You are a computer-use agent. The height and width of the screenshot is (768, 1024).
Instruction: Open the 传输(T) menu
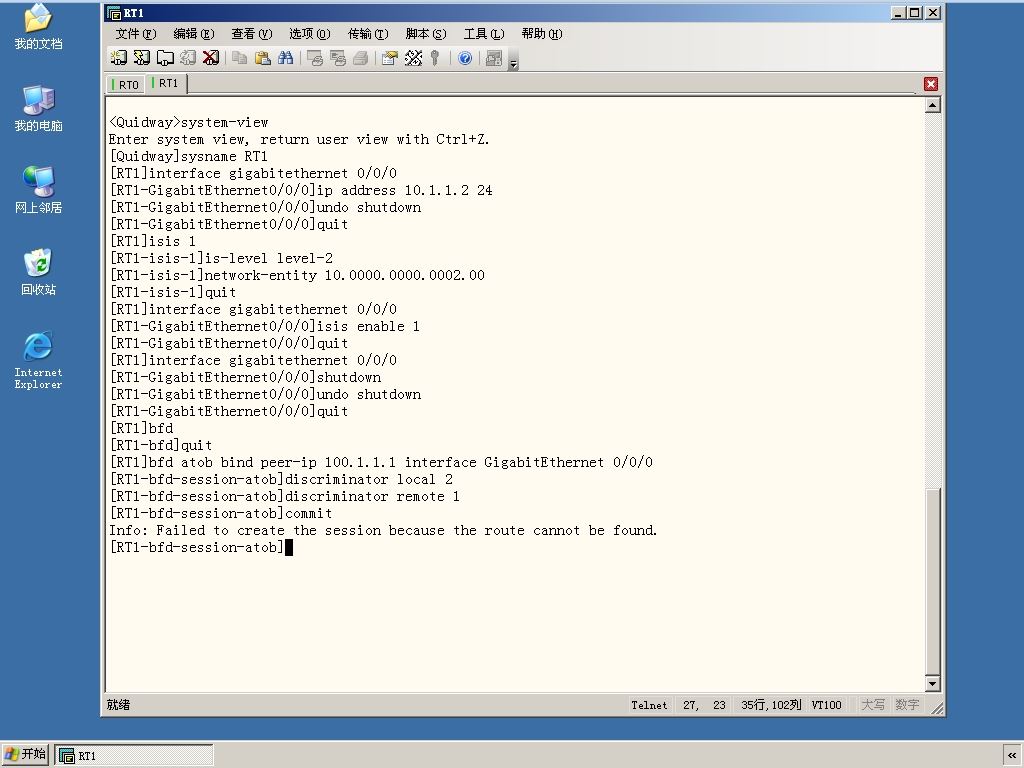click(368, 34)
